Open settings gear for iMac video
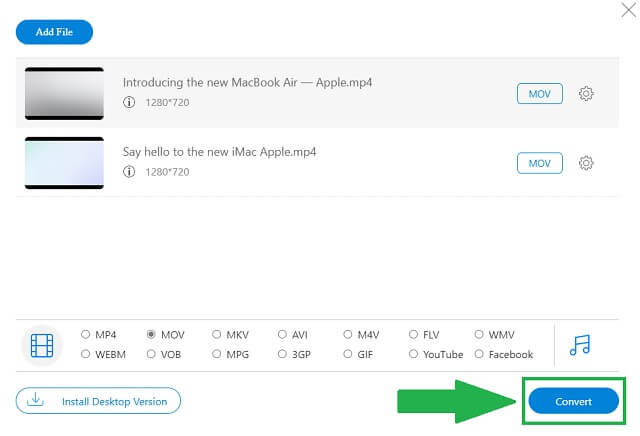This screenshot has height=436, width=640. [x=586, y=163]
